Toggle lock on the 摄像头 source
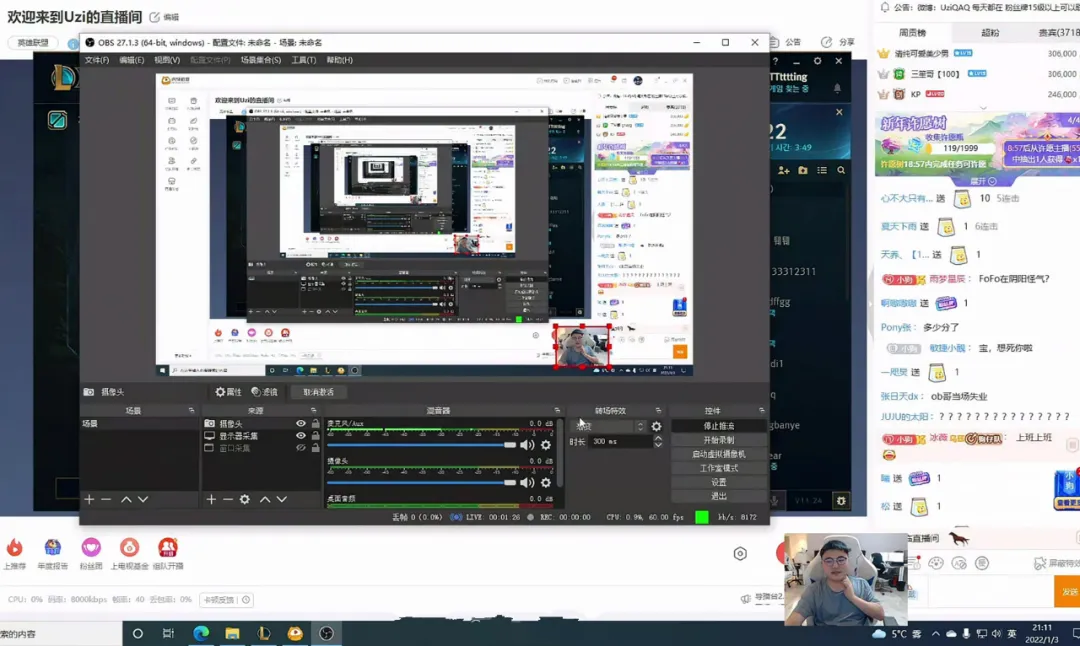This screenshot has height=646, width=1080. point(315,424)
